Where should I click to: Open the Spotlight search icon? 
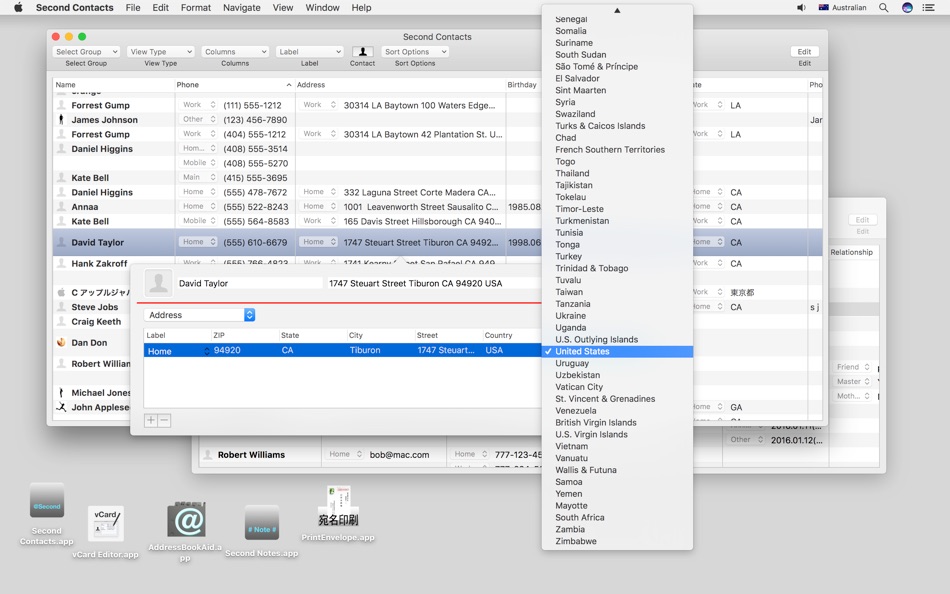pos(883,8)
